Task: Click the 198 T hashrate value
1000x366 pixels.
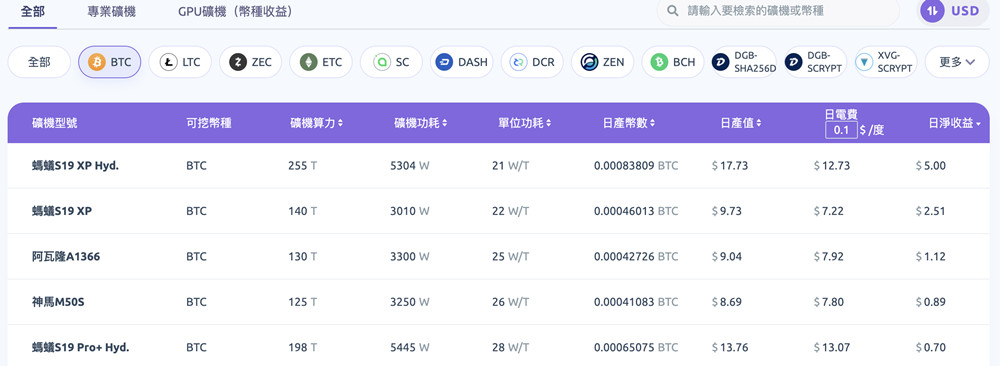Action: [x=302, y=348]
